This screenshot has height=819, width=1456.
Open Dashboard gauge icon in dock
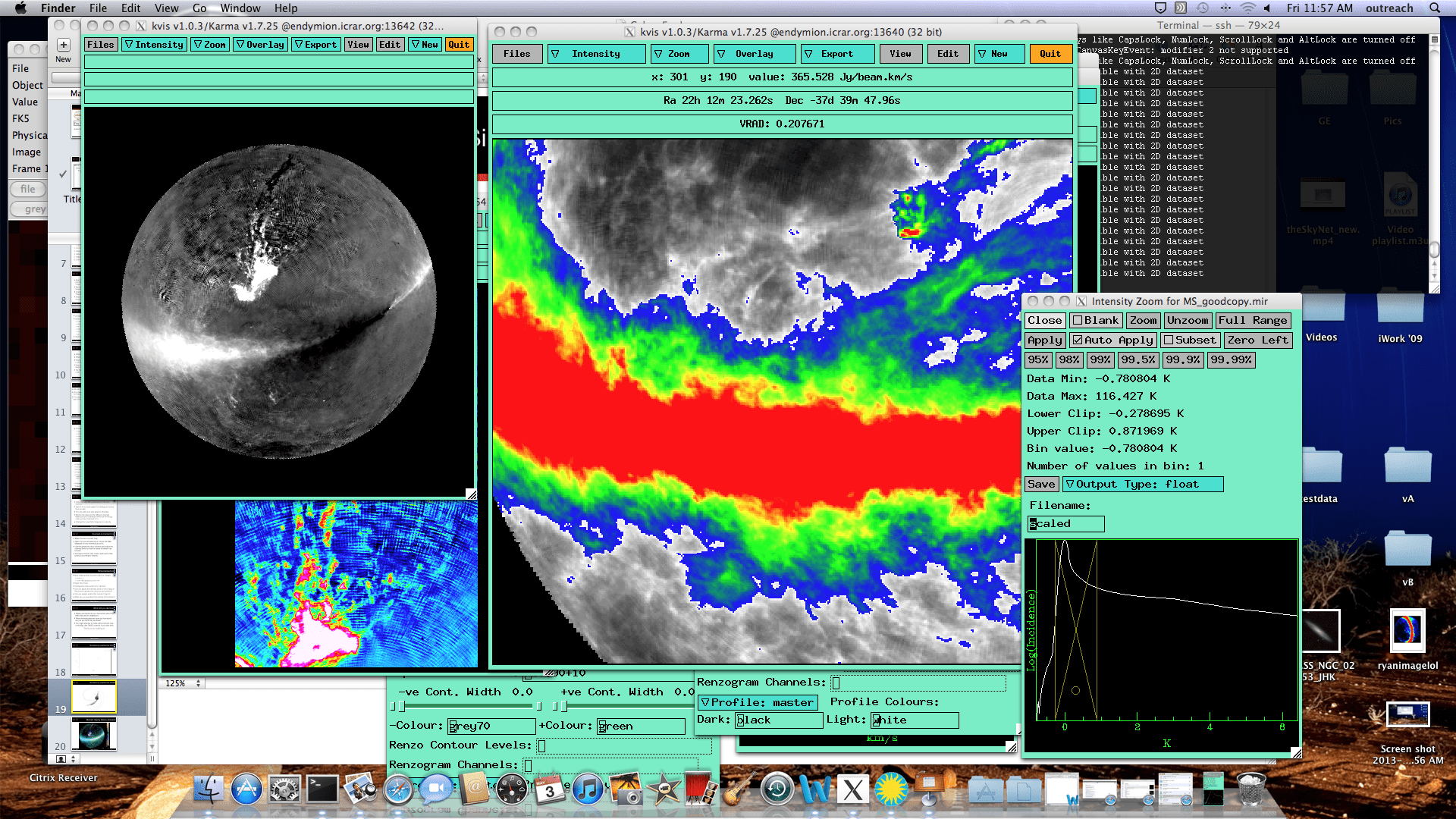(512, 789)
